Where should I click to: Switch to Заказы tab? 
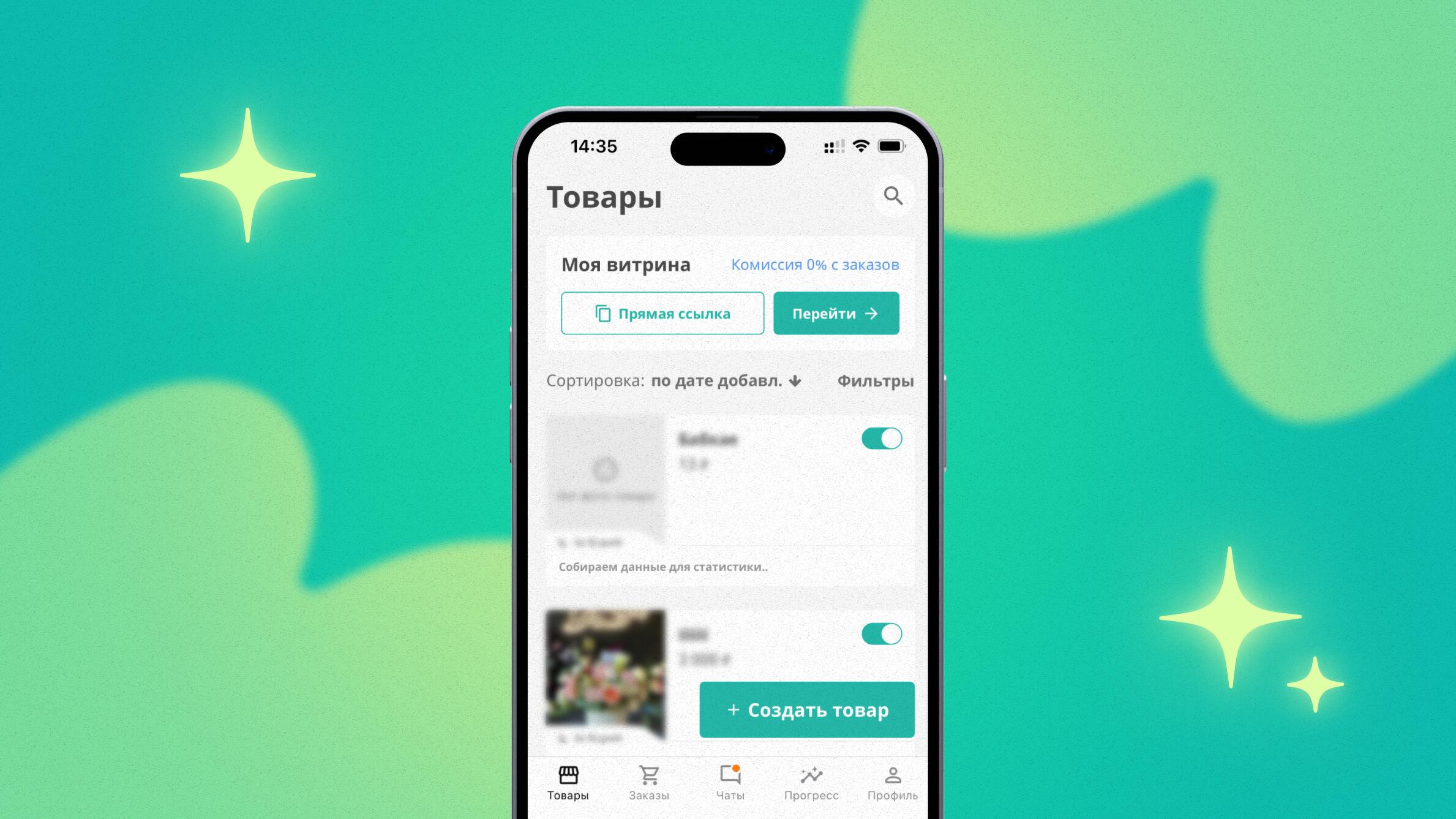(x=648, y=783)
